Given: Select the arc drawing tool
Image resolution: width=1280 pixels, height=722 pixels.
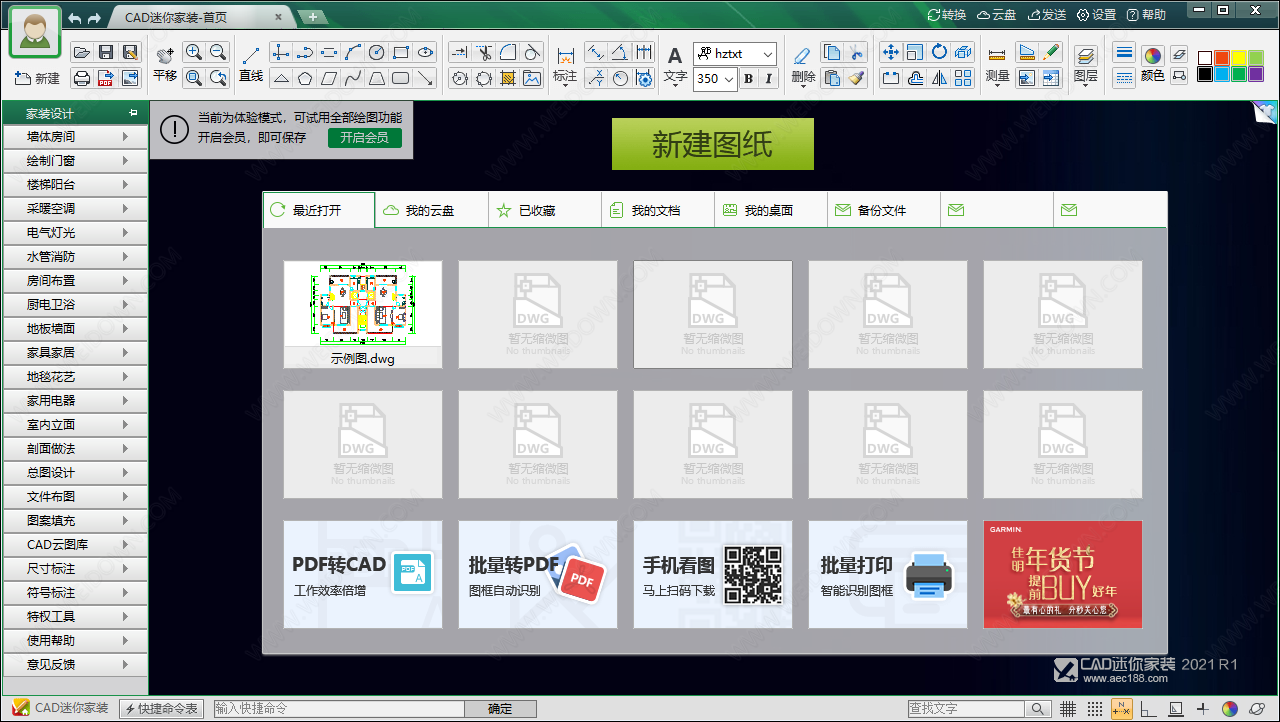Looking at the screenshot, I should pyautogui.click(x=354, y=52).
